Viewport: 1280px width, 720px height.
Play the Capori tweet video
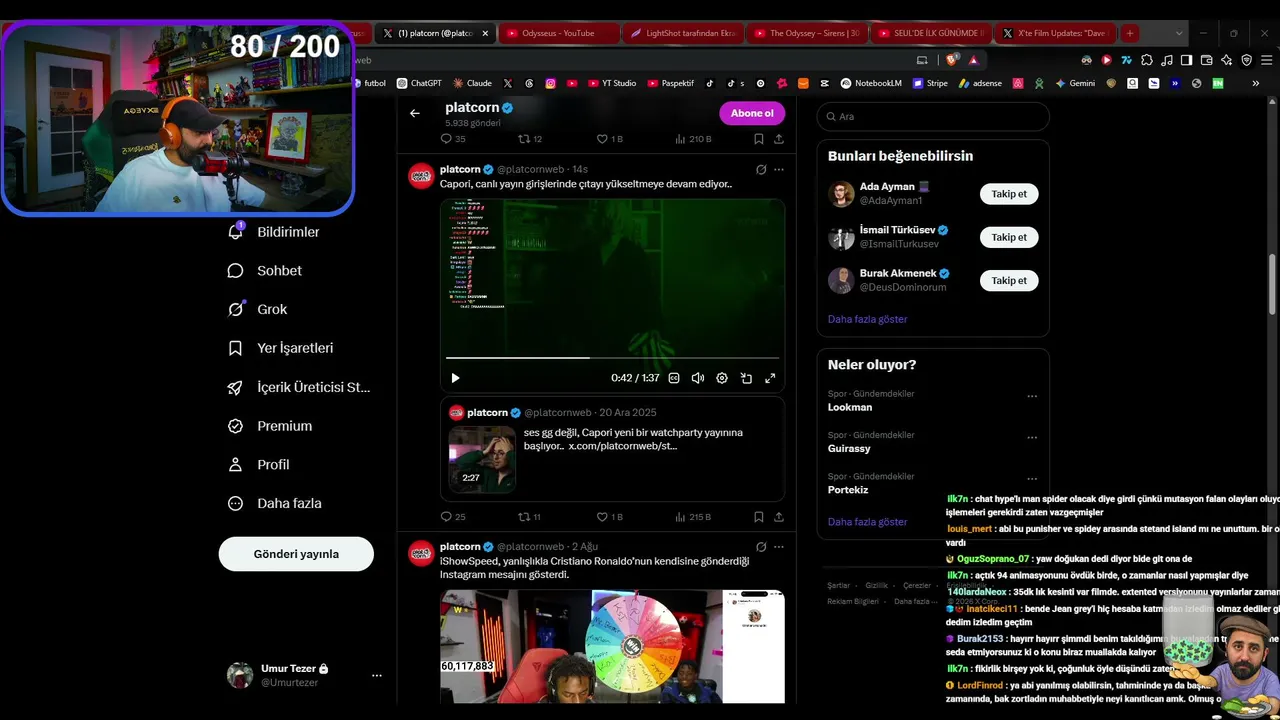point(455,378)
